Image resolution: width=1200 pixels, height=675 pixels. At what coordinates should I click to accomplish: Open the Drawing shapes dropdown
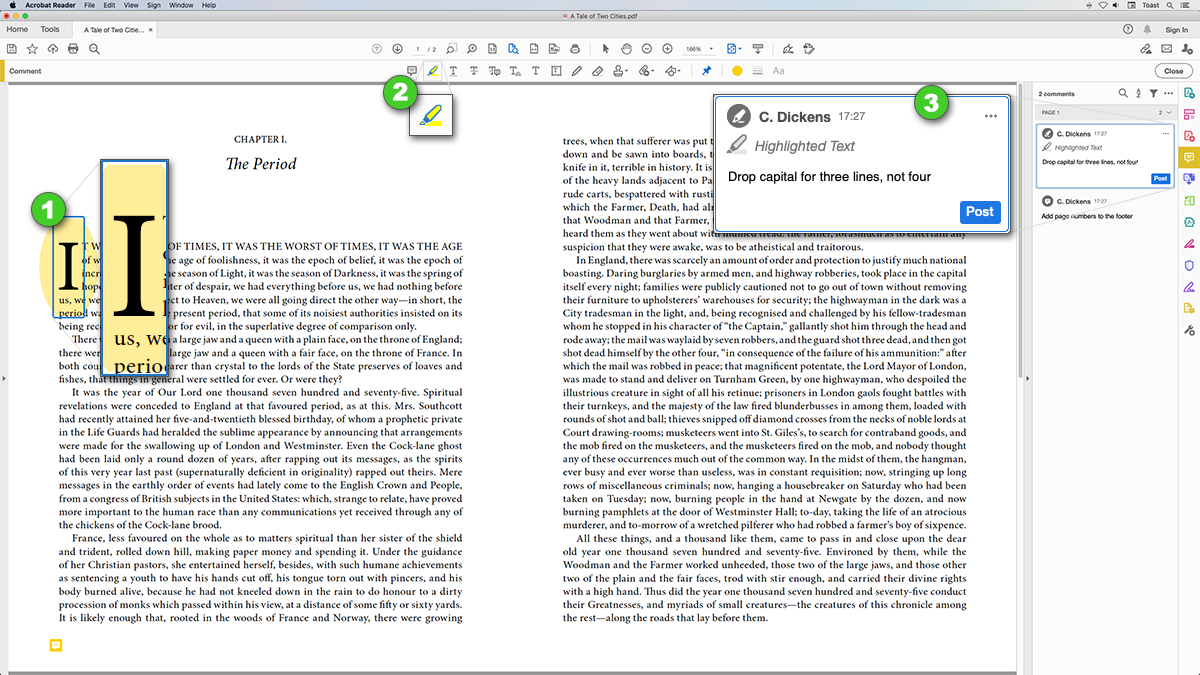(673, 71)
